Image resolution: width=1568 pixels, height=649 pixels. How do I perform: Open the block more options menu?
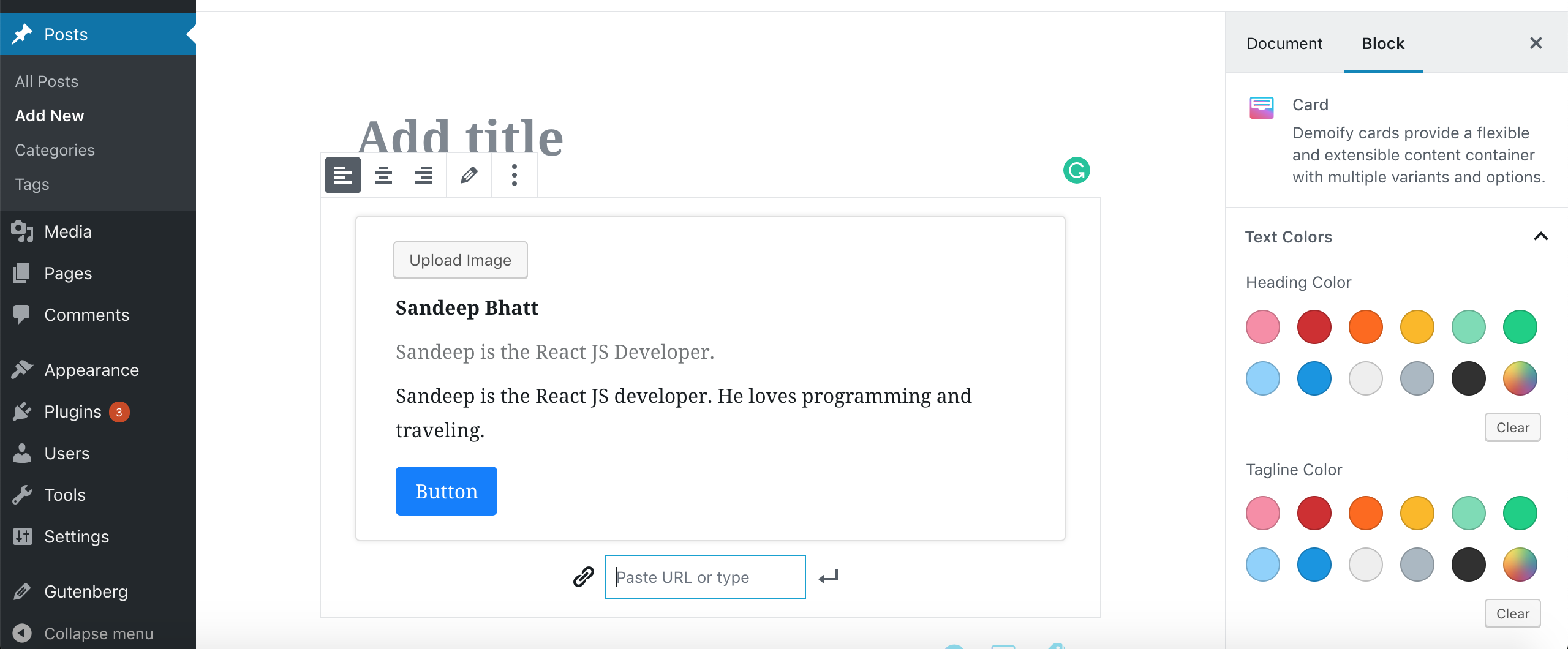514,176
